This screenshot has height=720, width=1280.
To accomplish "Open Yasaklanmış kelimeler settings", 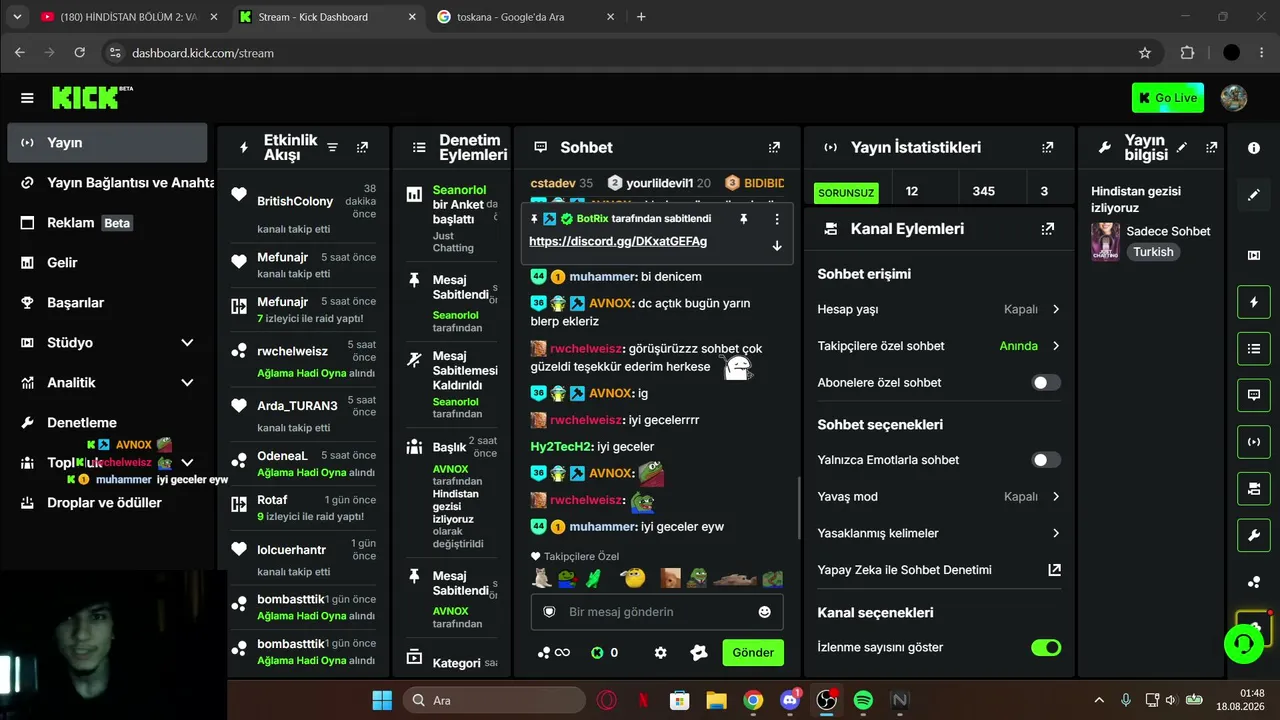I will click(939, 533).
